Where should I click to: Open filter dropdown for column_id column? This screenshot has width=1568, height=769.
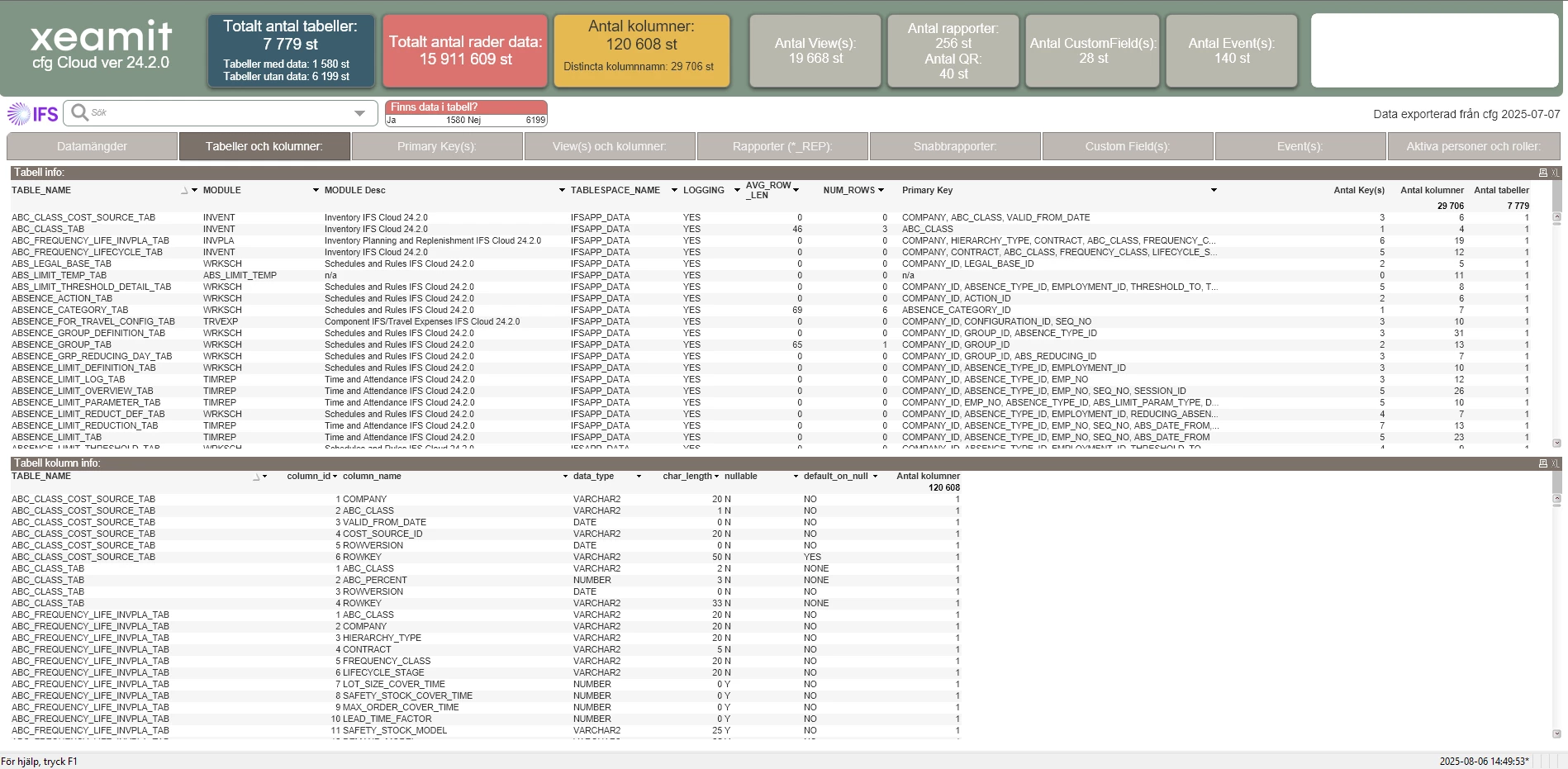point(335,477)
